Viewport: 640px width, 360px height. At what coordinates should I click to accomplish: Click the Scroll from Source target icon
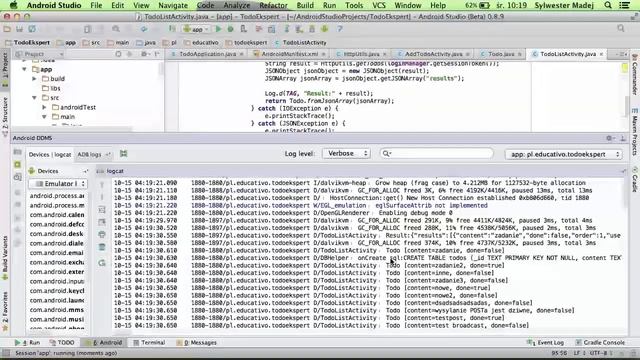tap(118, 54)
